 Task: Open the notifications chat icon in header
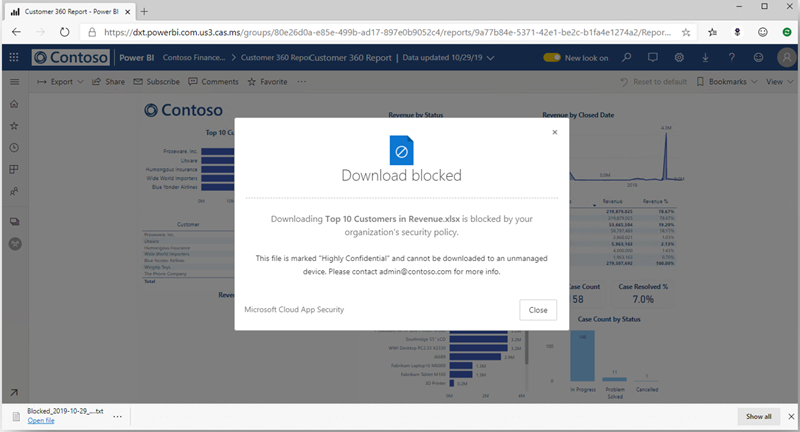pyautogui.click(x=654, y=58)
